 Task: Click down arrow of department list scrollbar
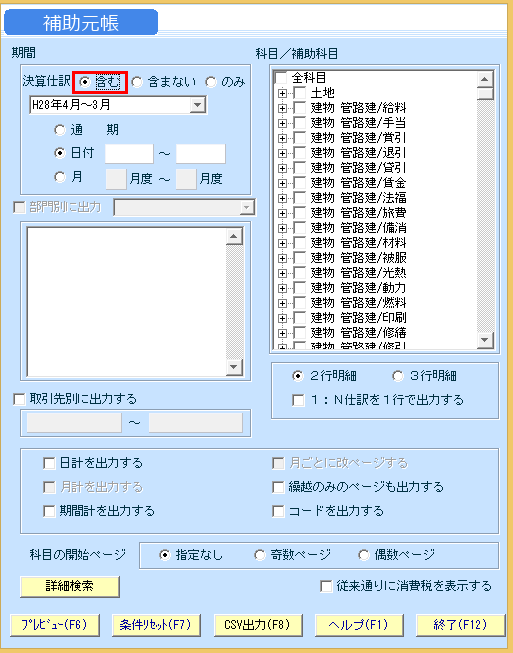pos(234,367)
